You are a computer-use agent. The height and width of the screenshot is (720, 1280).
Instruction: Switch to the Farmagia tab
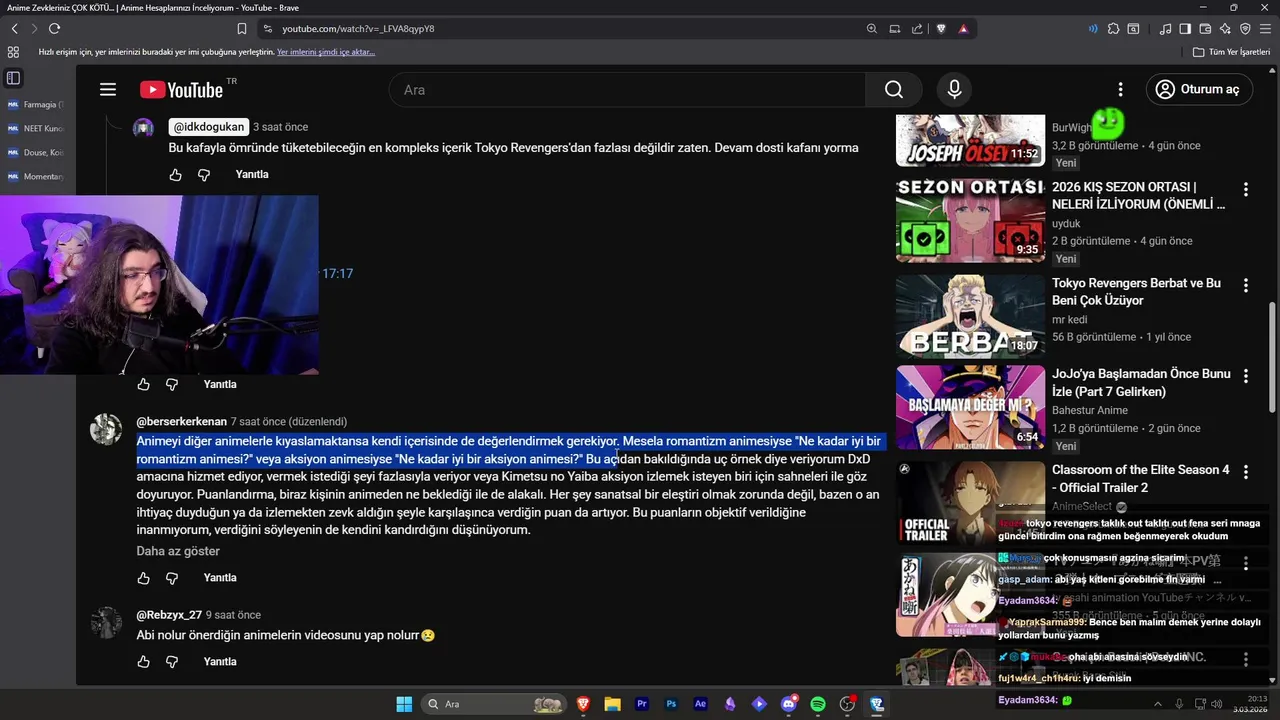point(35,104)
